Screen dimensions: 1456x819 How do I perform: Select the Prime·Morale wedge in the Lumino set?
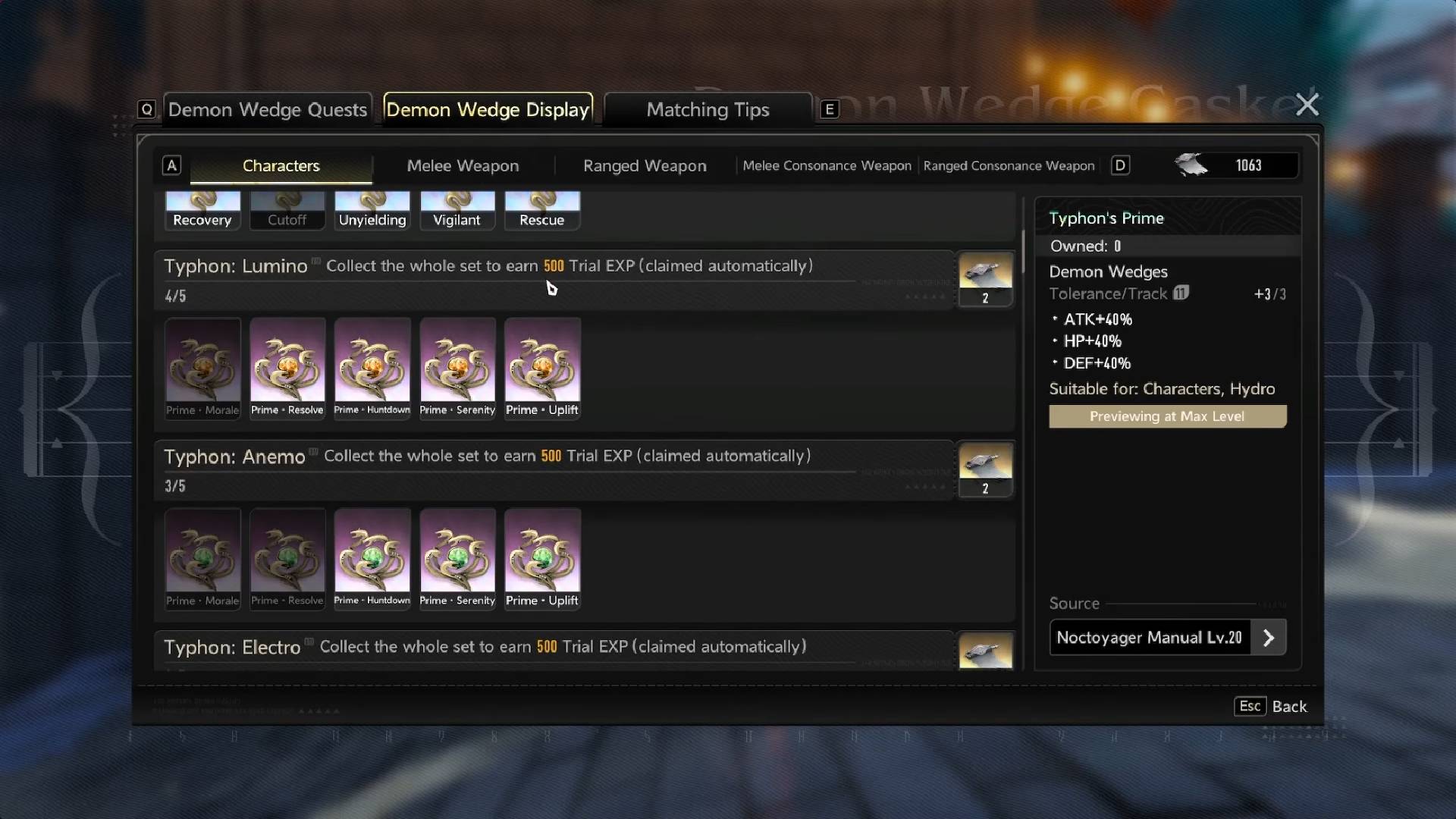[x=202, y=369]
